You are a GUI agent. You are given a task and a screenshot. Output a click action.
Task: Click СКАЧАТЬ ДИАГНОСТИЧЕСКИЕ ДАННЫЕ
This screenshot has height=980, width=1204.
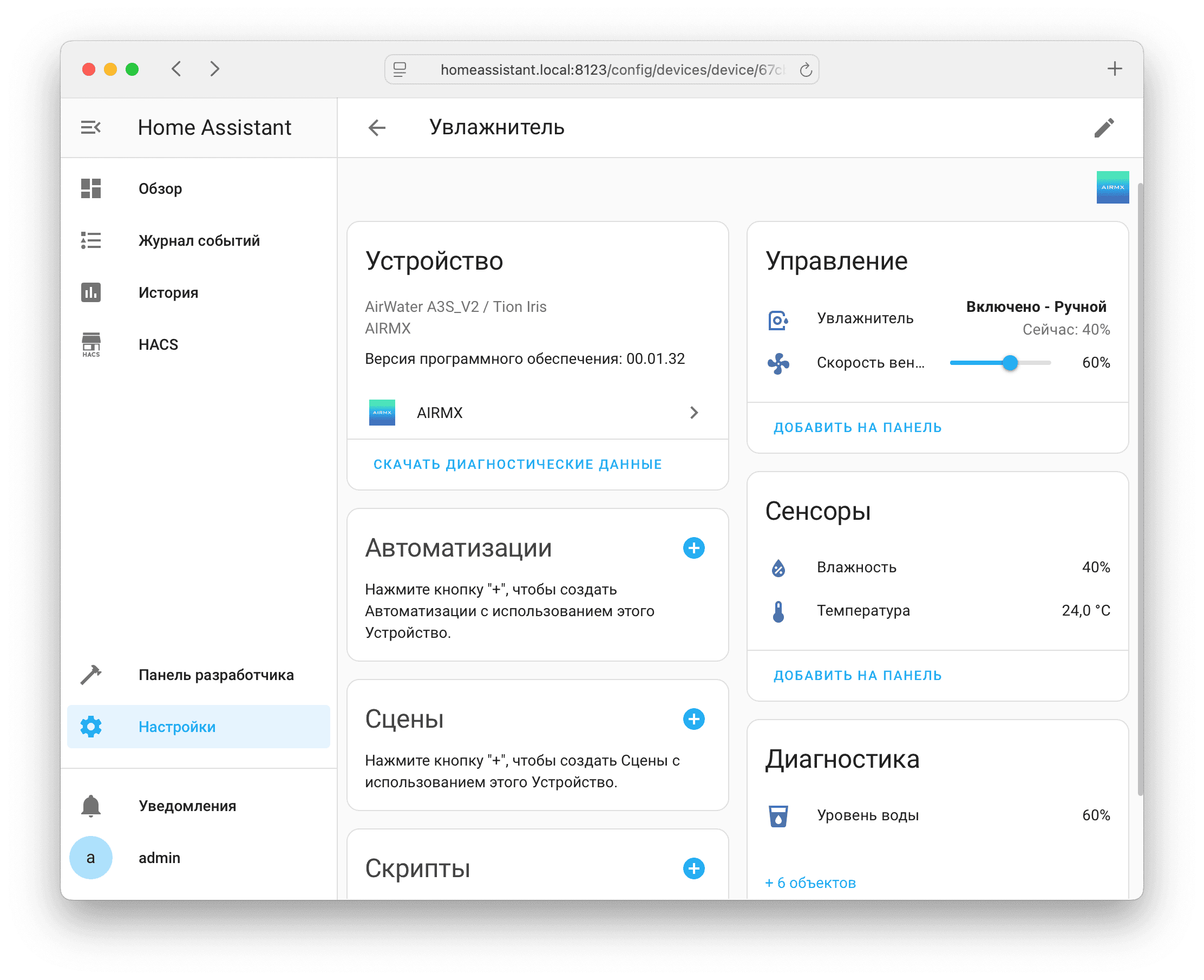(x=517, y=465)
